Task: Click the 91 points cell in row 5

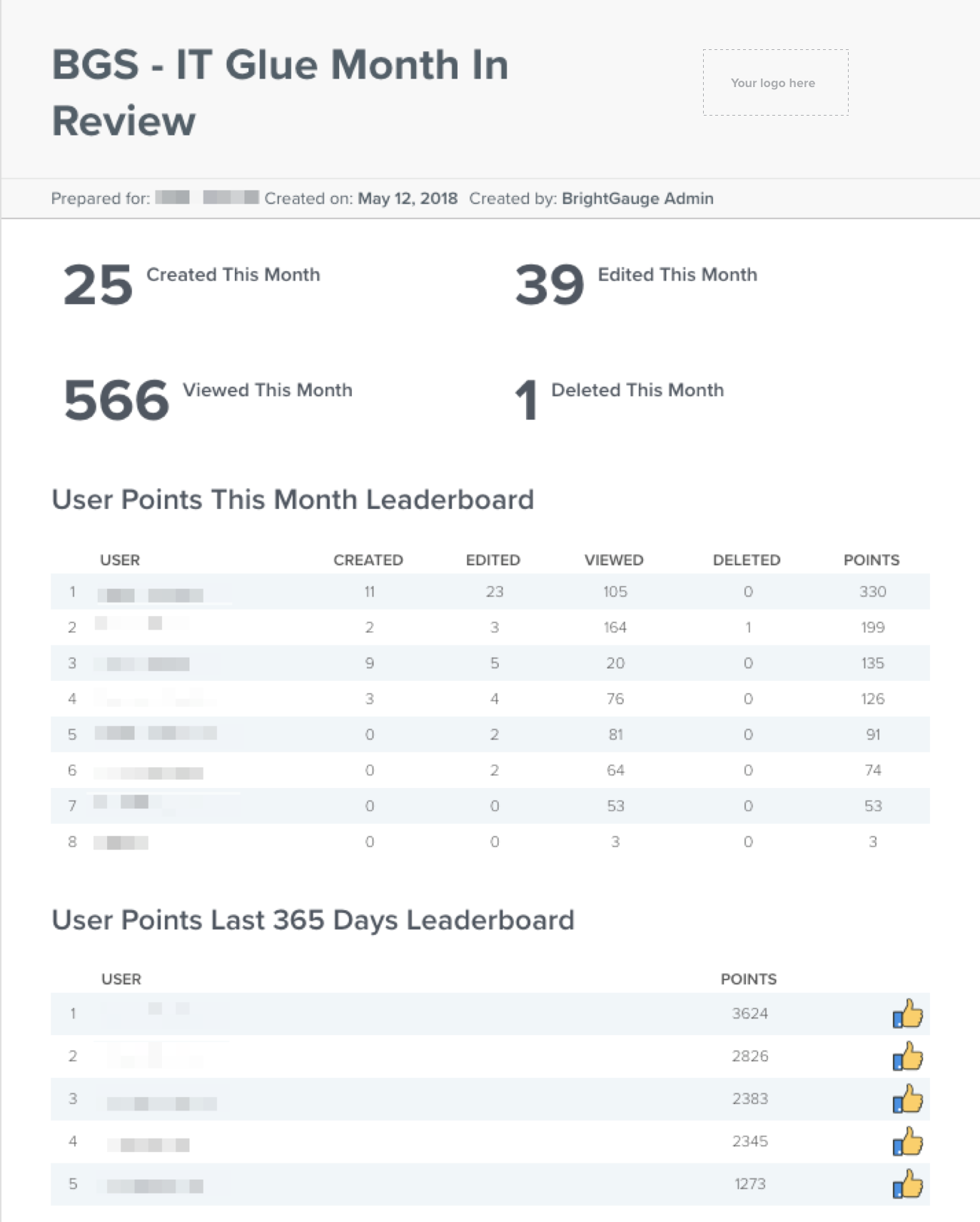Action: (x=873, y=734)
